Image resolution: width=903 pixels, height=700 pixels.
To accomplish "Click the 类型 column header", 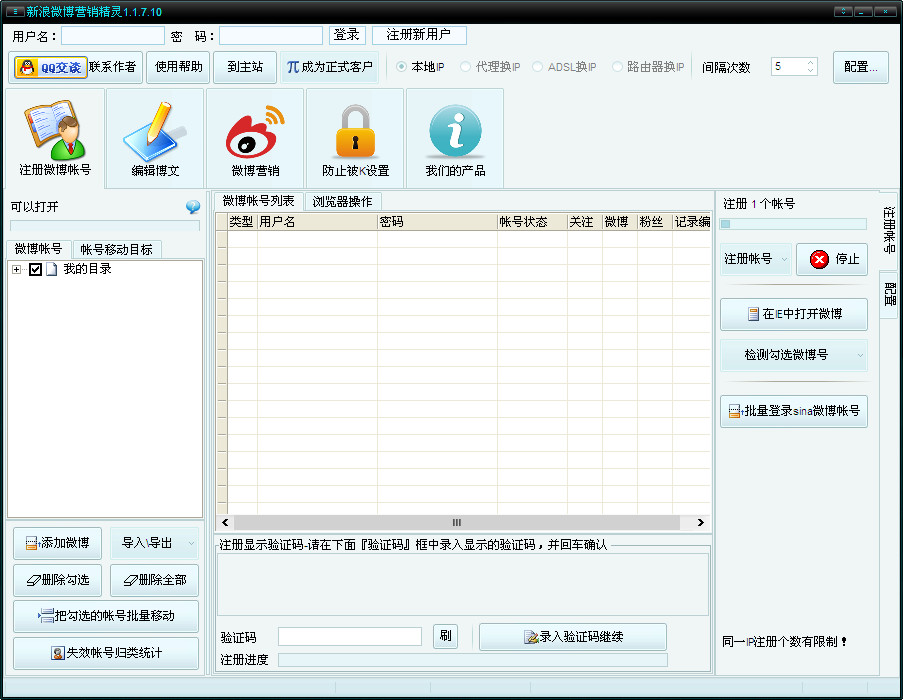I will [242, 222].
